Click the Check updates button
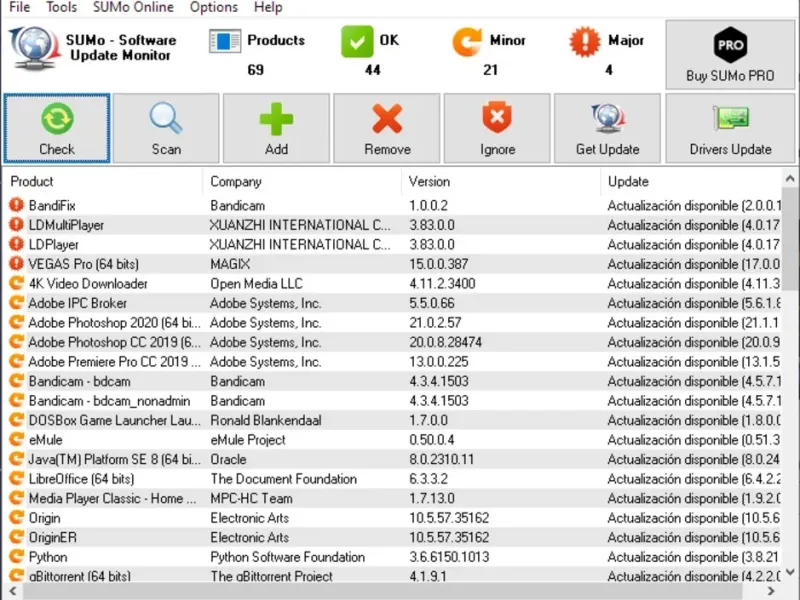 point(57,128)
